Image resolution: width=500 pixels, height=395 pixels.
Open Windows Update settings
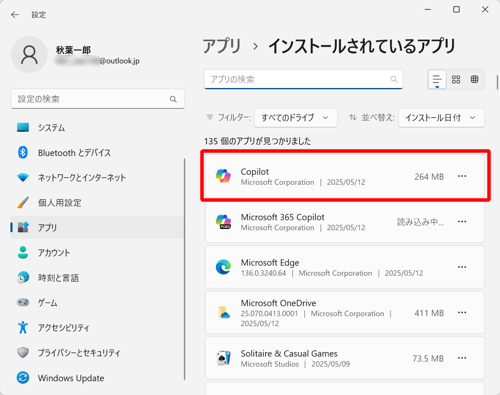(97, 378)
